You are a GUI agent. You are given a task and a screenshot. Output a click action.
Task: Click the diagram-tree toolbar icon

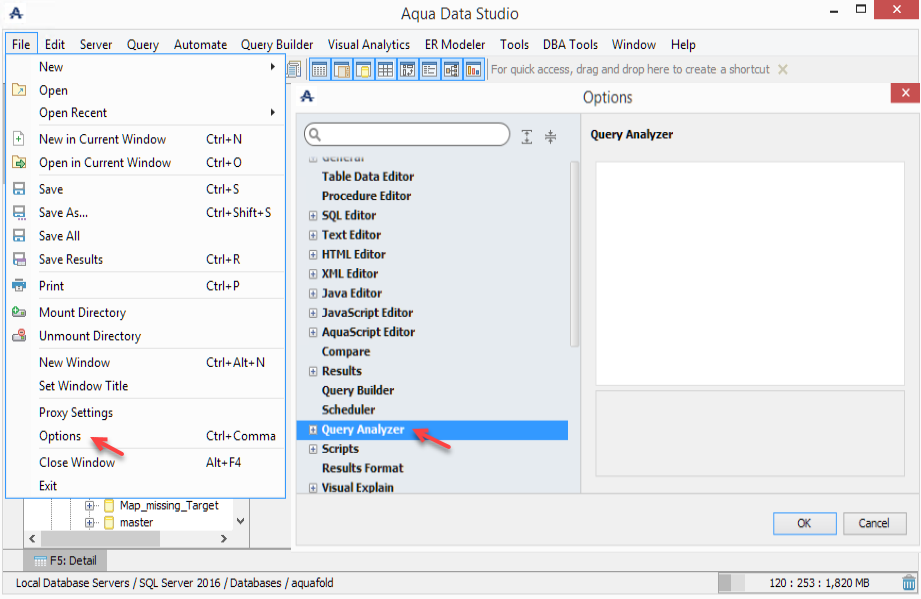coord(451,70)
